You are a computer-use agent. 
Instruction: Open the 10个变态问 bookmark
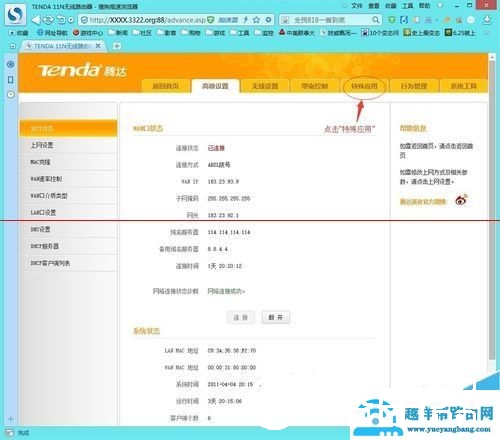[380, 33]
